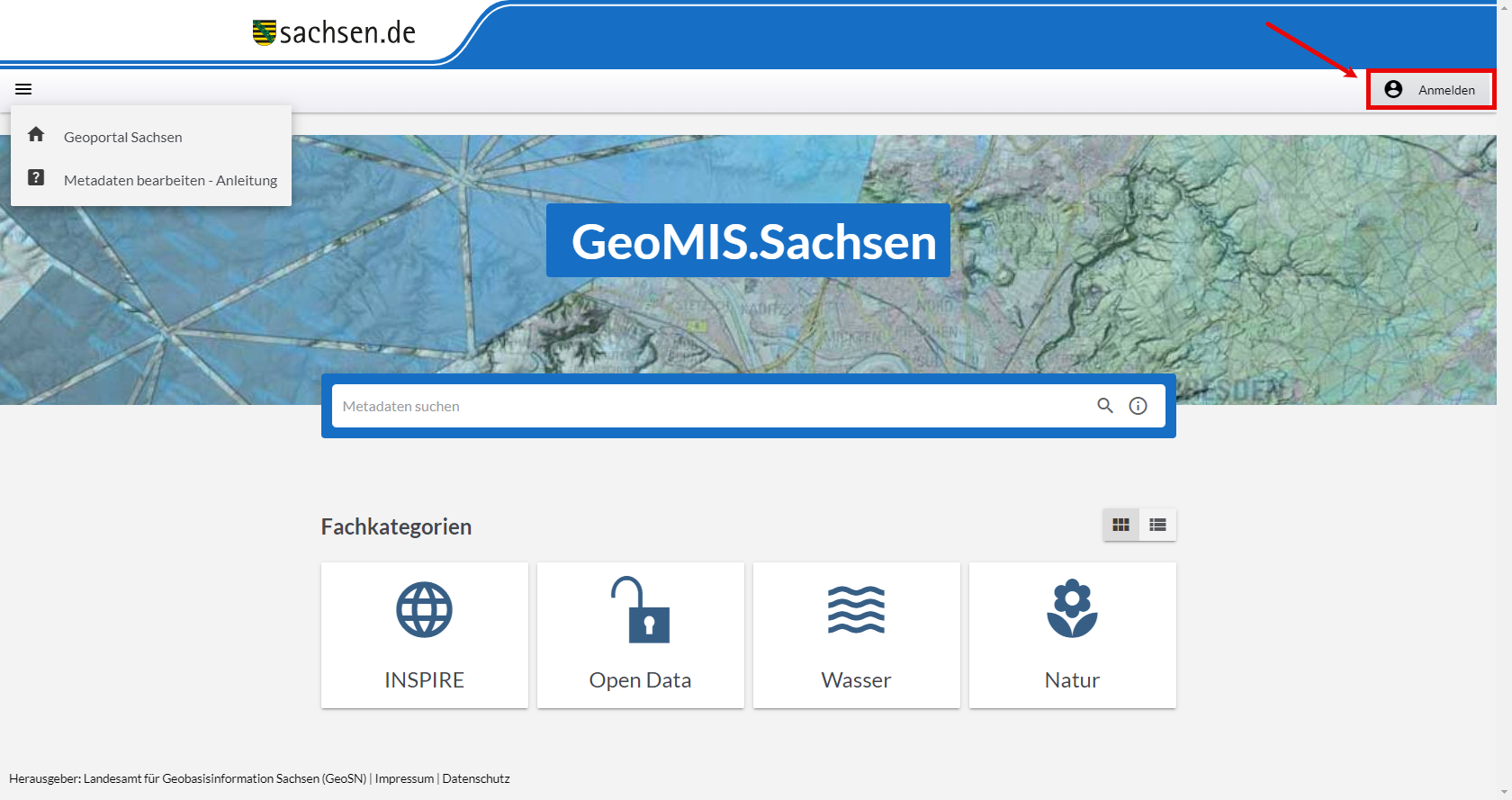Open the Datenschutz link
Image resolution: width=1512 pixels, height=800 pixels.
click(x=476, y=779)
